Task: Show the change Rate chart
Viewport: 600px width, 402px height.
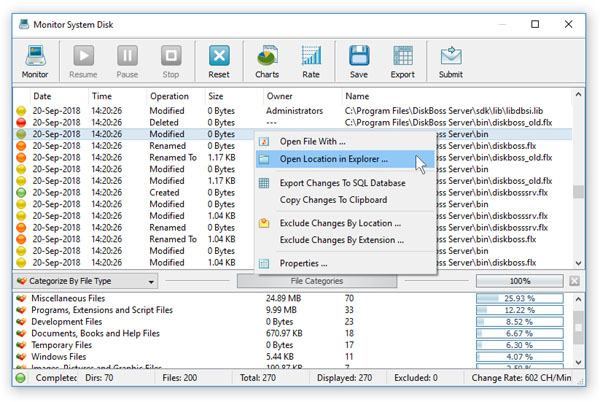Action: 311,61
